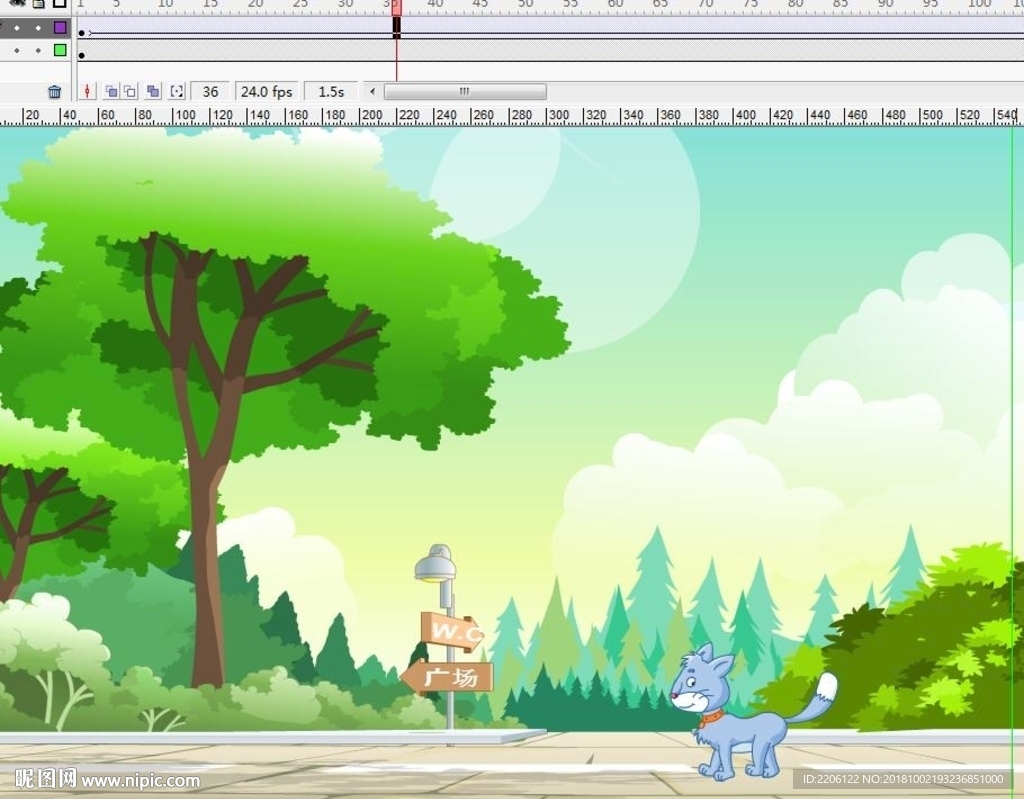Enable Onion Skin mode
Image resolution: width=1024 pixels, height=799 pixels.
click(x=111, y=92)
